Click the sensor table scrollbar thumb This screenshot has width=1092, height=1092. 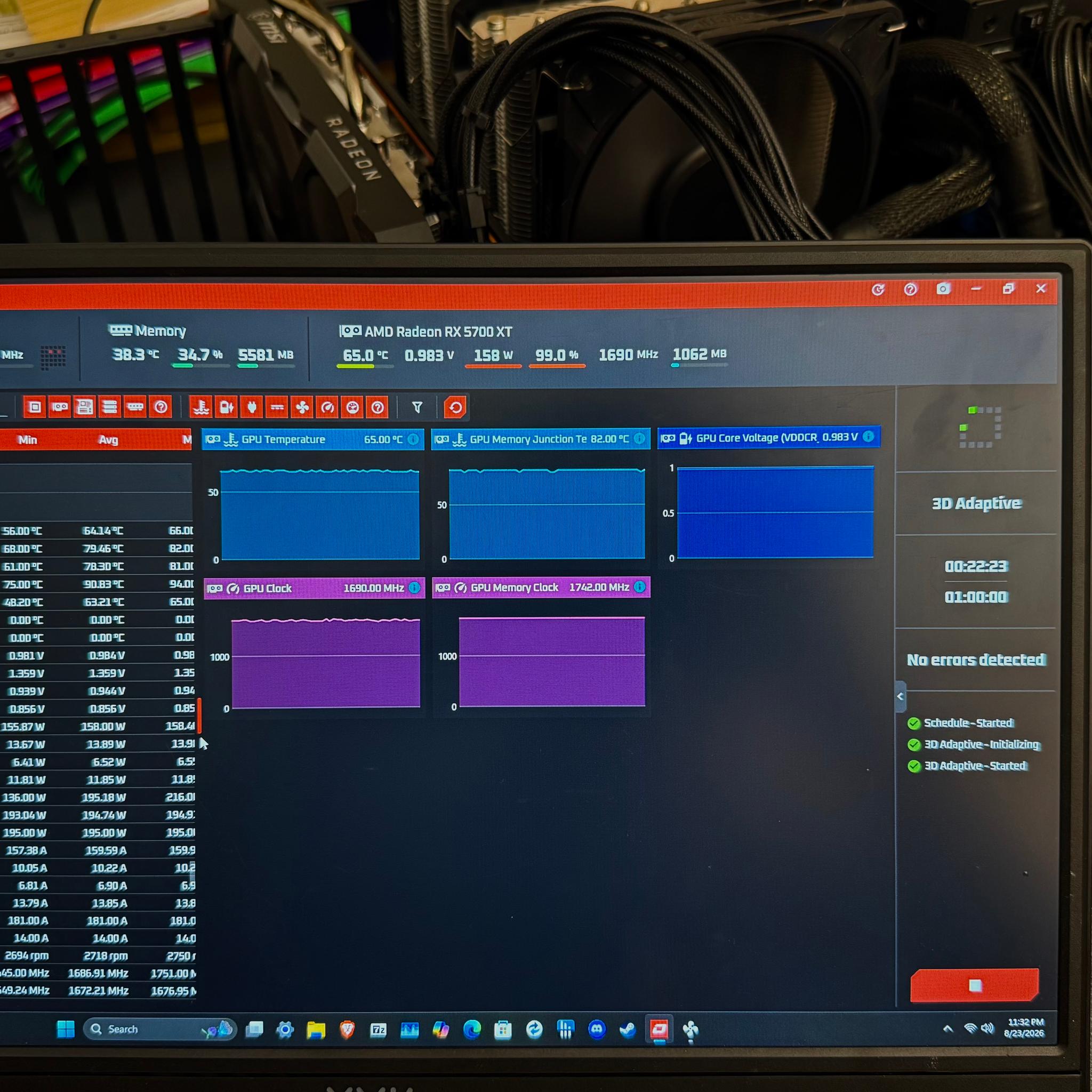[199, 715]
